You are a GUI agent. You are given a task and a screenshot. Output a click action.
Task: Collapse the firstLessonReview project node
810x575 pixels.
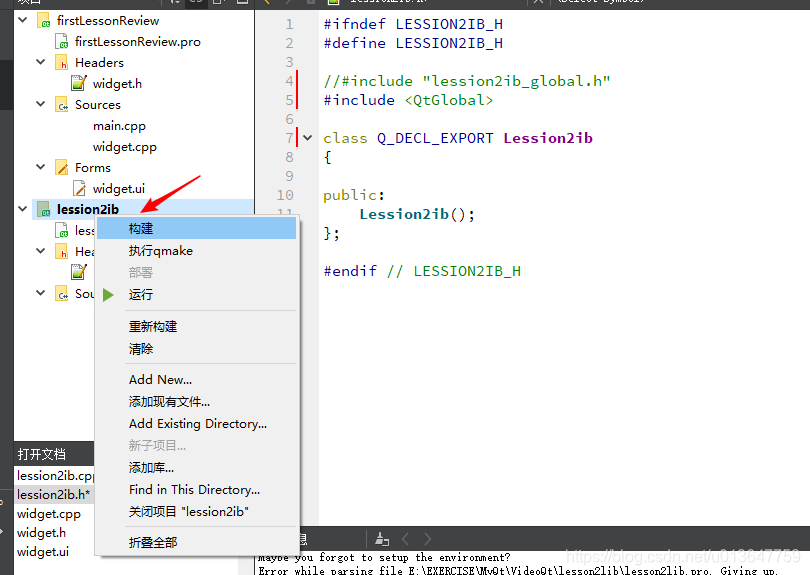[x=23, y=20]
